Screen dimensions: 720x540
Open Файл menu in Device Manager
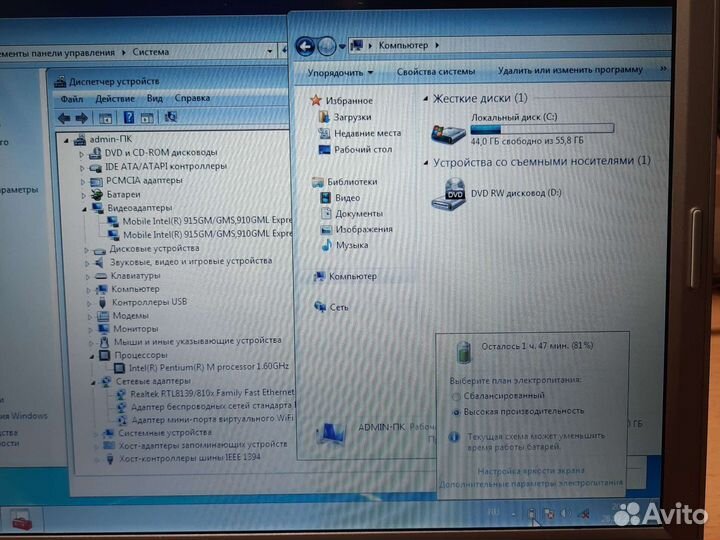pyautogui.click(x=72, y=99)
